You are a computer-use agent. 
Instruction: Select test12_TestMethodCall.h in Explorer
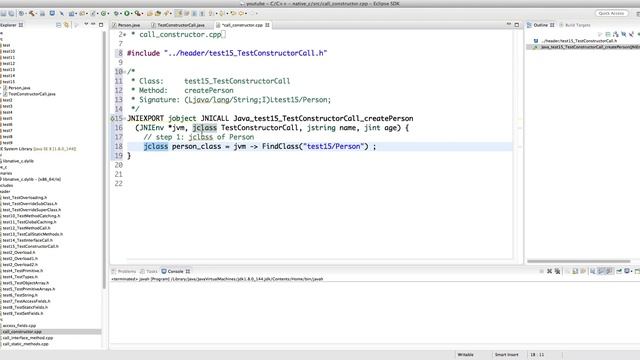(x=27, y=228)
